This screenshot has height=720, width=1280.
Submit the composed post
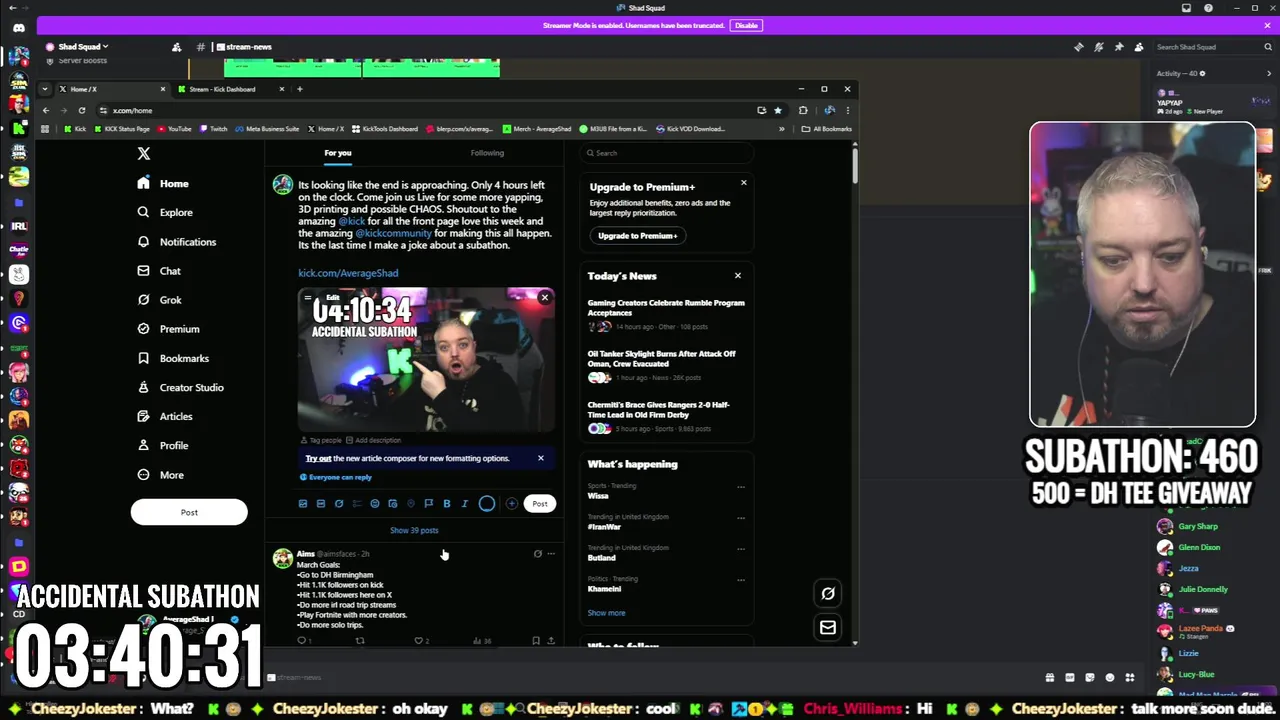coord(540,504)
